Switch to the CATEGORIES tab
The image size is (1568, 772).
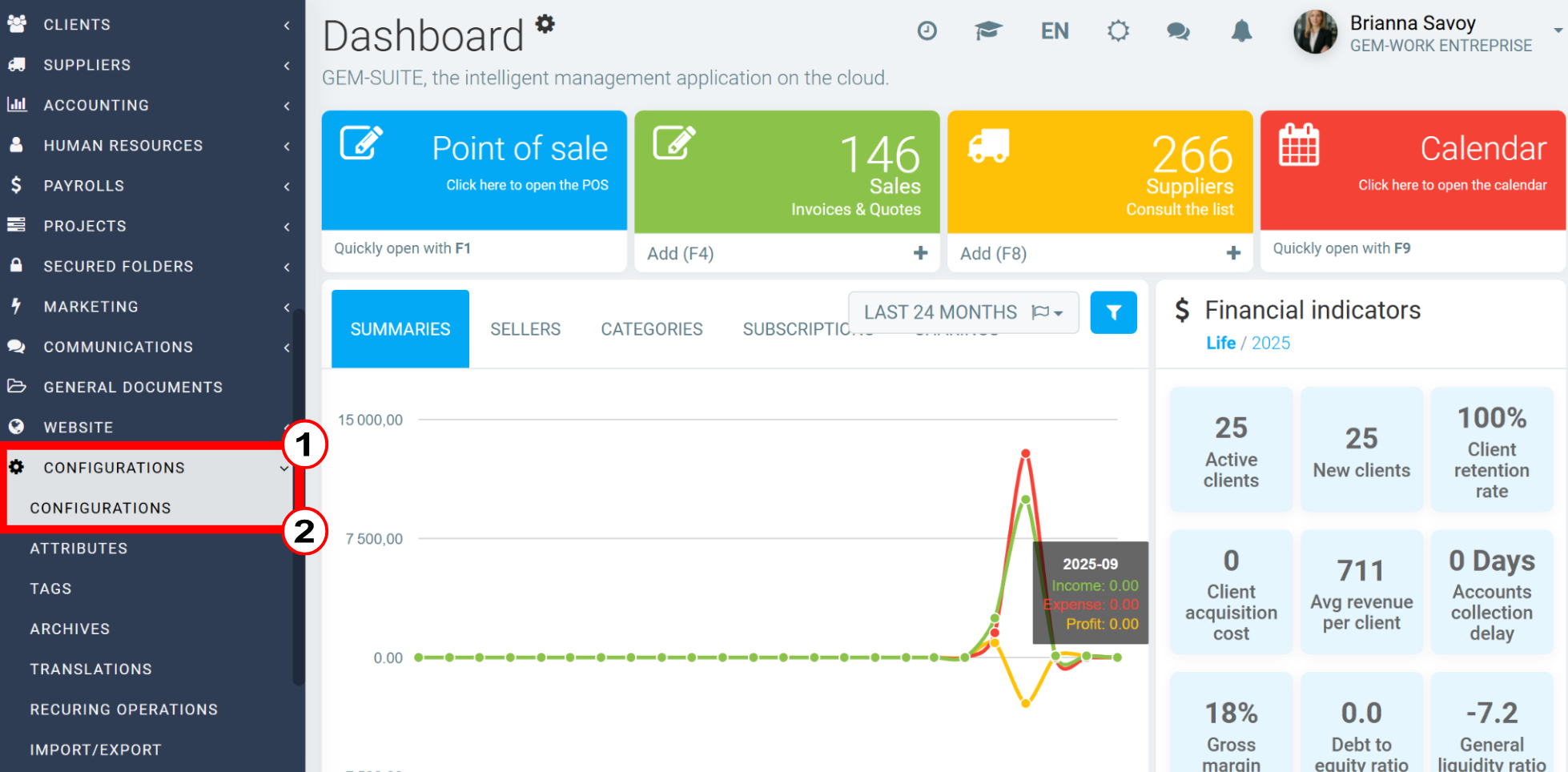pyautogui.click(x=651, y=329)
